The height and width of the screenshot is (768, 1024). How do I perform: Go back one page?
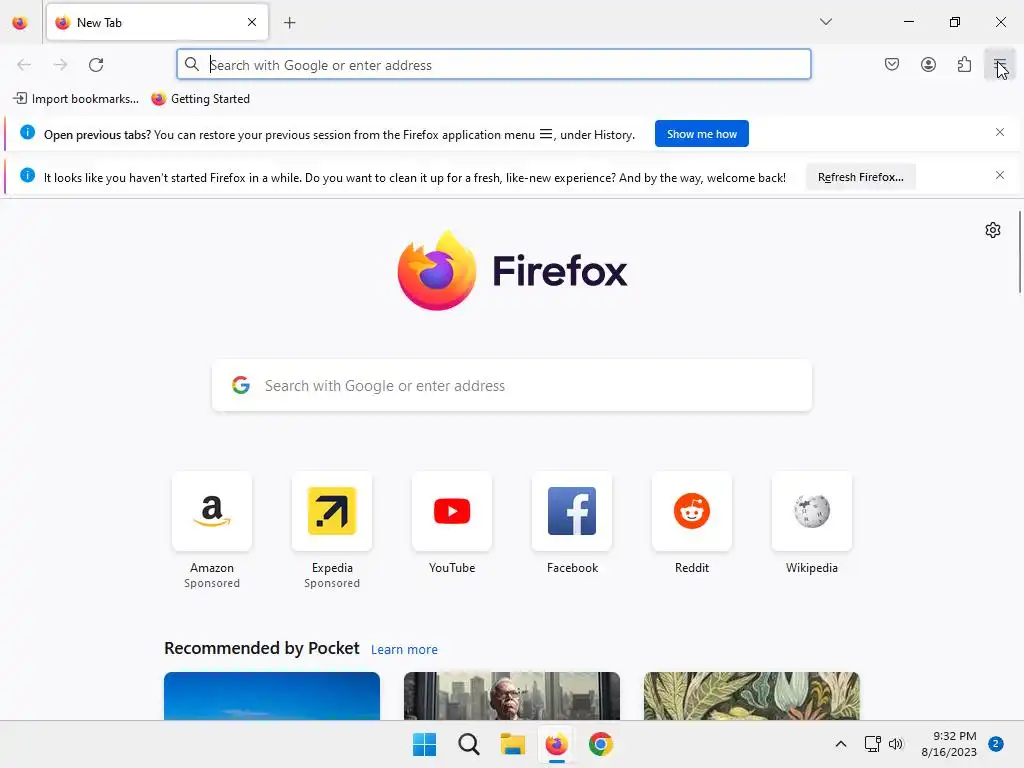point(24,65)
